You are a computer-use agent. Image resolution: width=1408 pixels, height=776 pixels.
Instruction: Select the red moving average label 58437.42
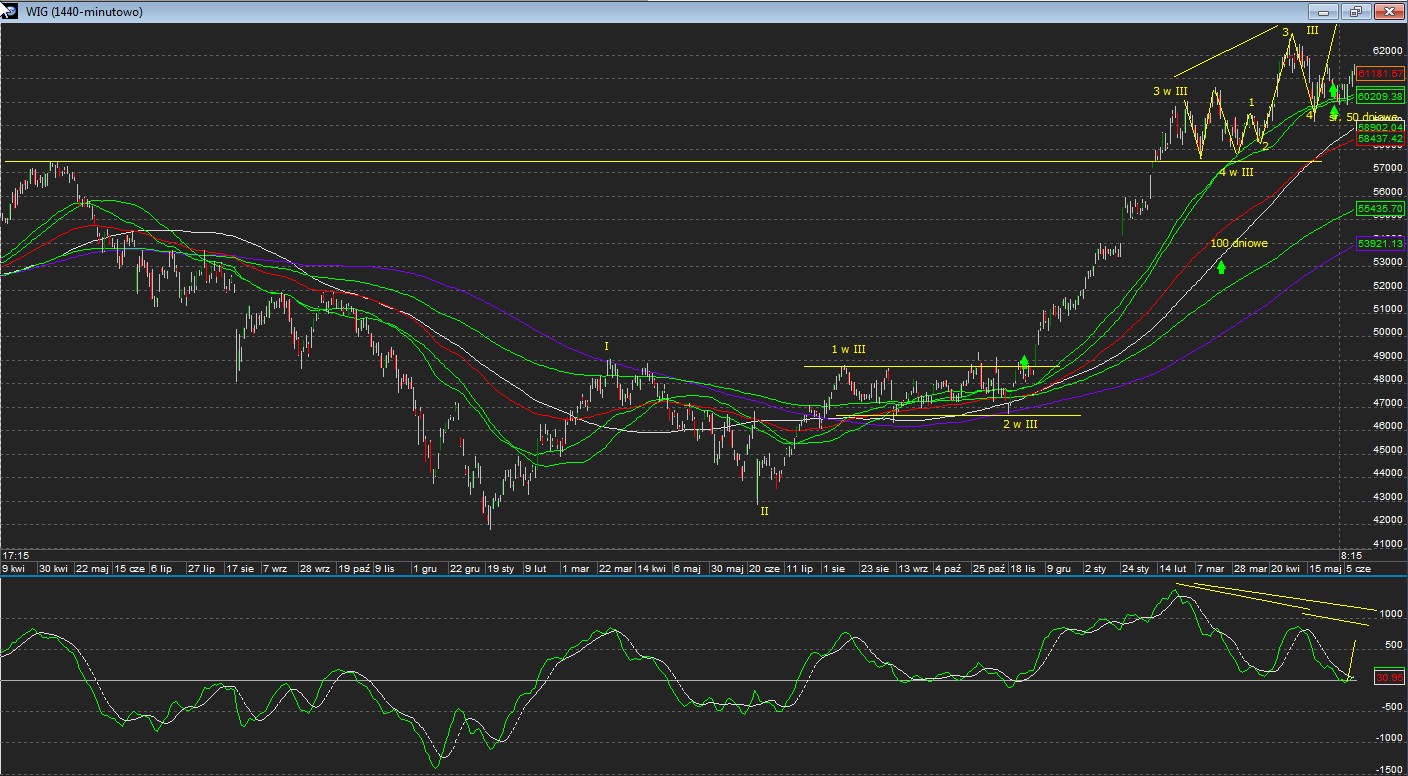click(1380, 139)
